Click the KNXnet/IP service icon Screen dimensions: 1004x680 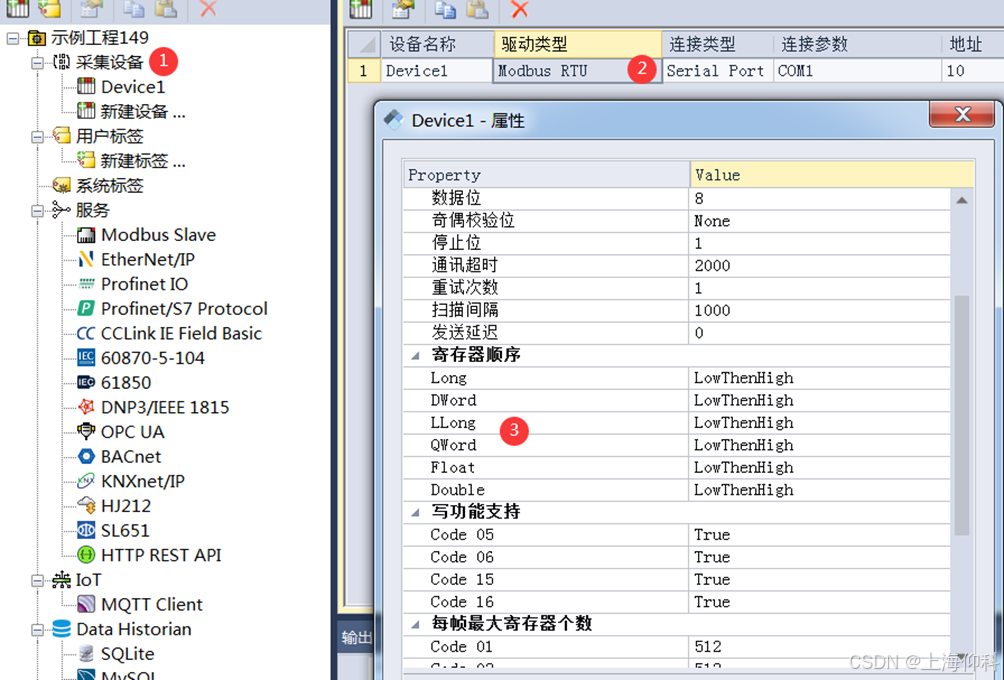(86, 481)
